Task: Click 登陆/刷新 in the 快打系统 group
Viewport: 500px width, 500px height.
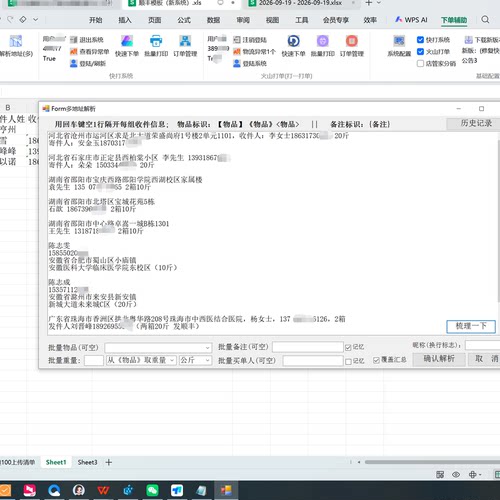Action: tap(88, 63)
